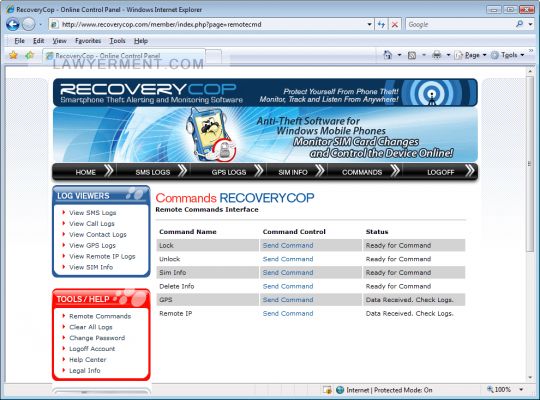This screenshot has height=400, width=540.
Task: Click the Refresh page icon
Action: [x=381, y=24]
